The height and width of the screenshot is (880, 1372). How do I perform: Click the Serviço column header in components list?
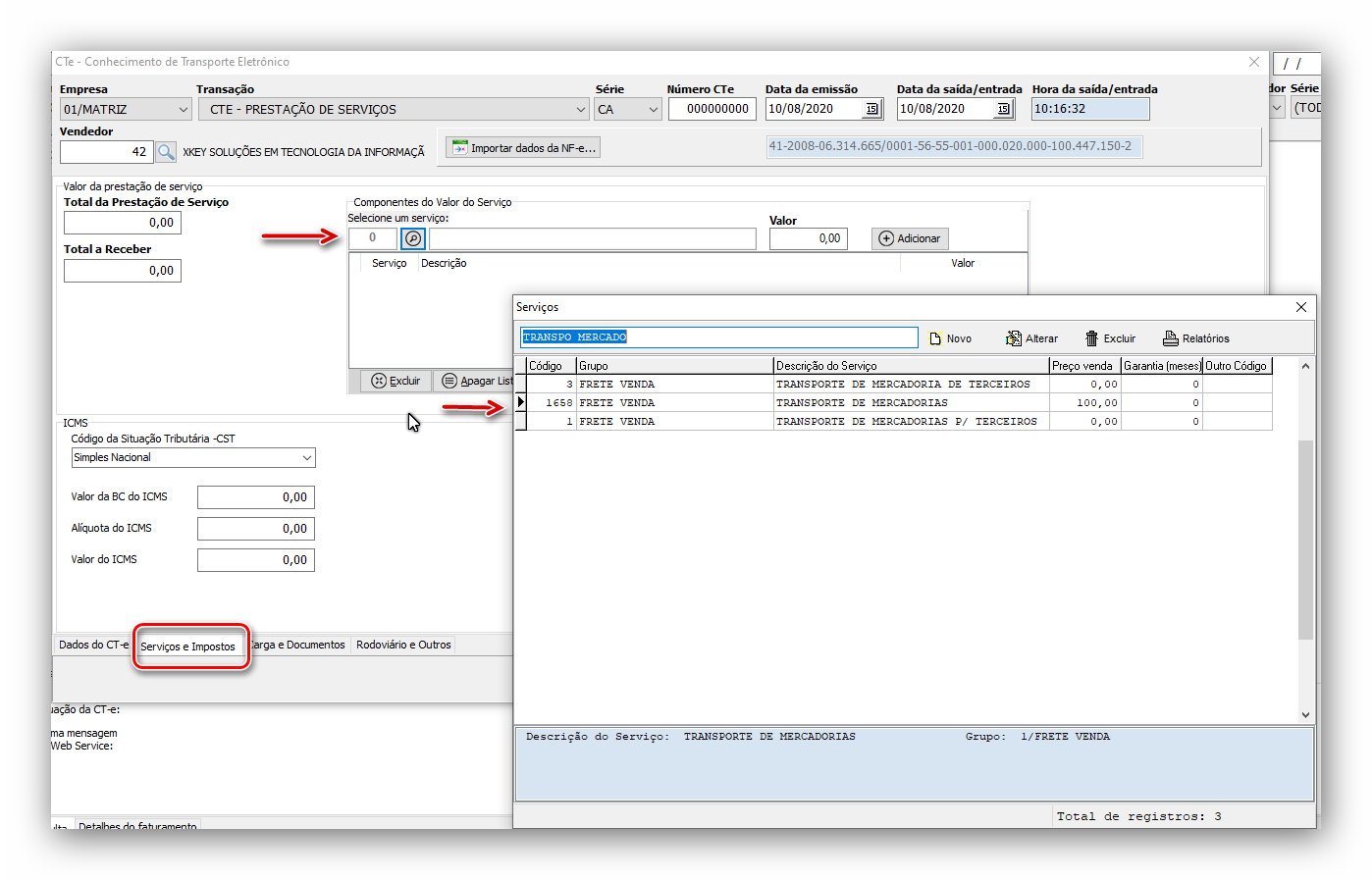390,263
